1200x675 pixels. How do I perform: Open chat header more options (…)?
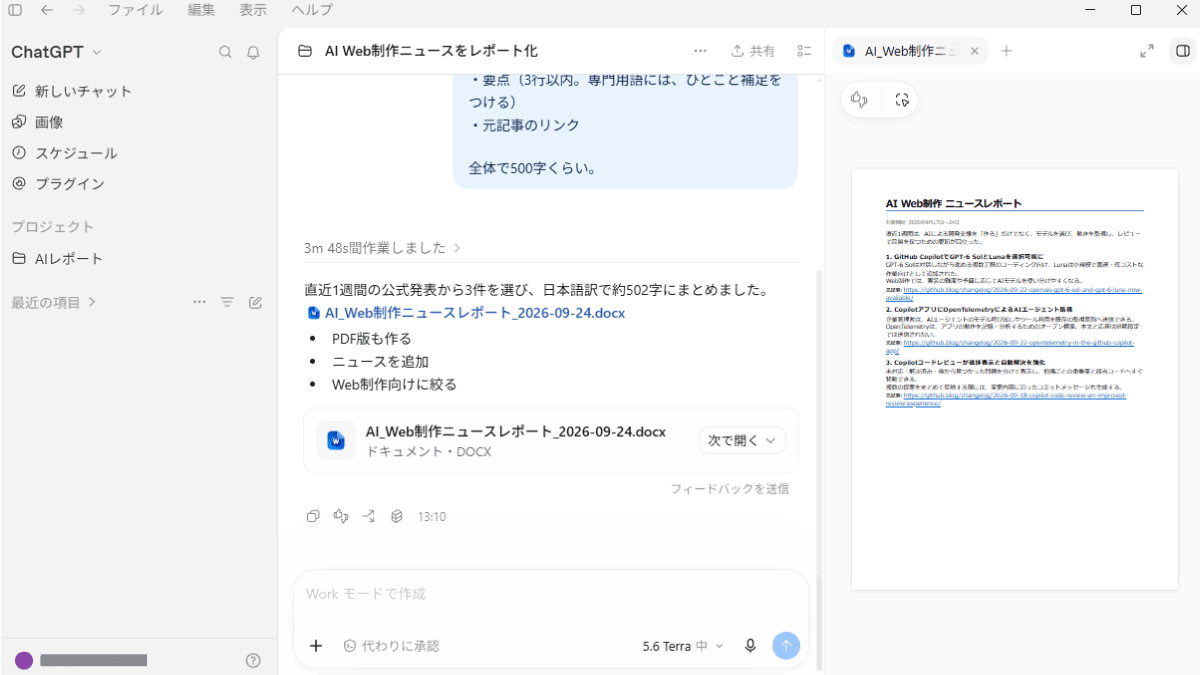[x=700, y=51]
